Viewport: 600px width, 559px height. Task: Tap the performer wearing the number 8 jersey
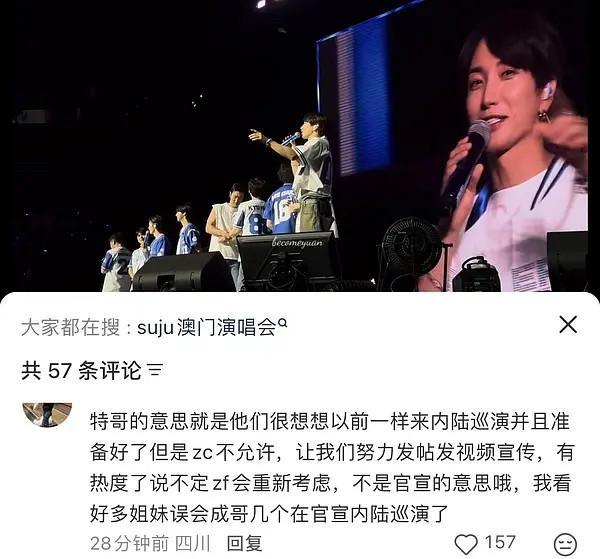tap(251, 209)
